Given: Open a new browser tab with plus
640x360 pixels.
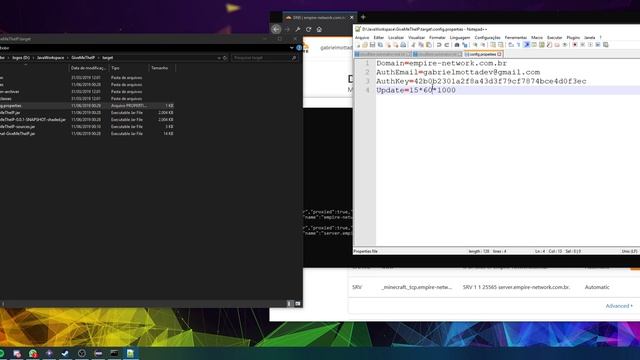Looking at the screenshot, I should pyautogui.click(x=363, y=17).
